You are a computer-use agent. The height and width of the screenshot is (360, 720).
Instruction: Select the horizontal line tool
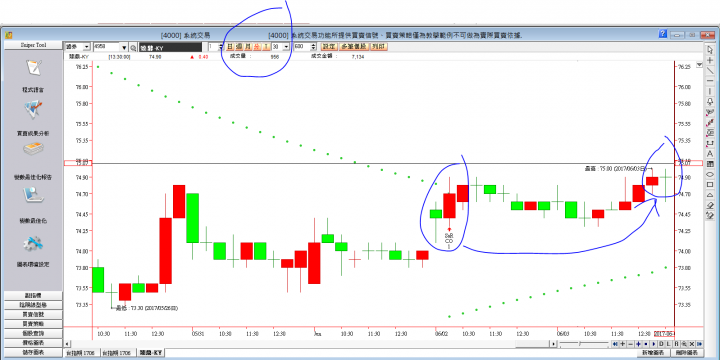[x=710, y=80]
